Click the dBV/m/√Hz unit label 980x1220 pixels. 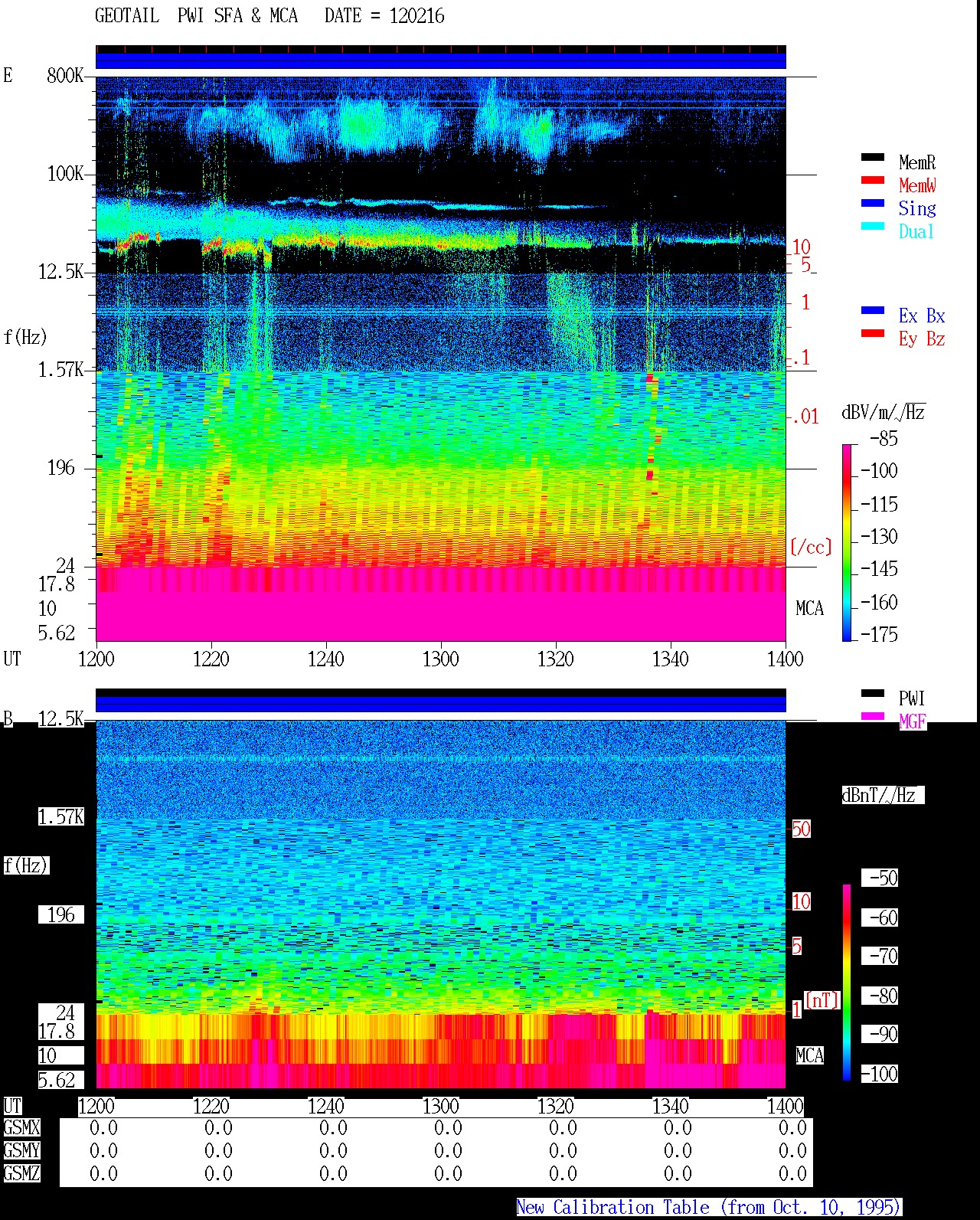click(883, 413)
